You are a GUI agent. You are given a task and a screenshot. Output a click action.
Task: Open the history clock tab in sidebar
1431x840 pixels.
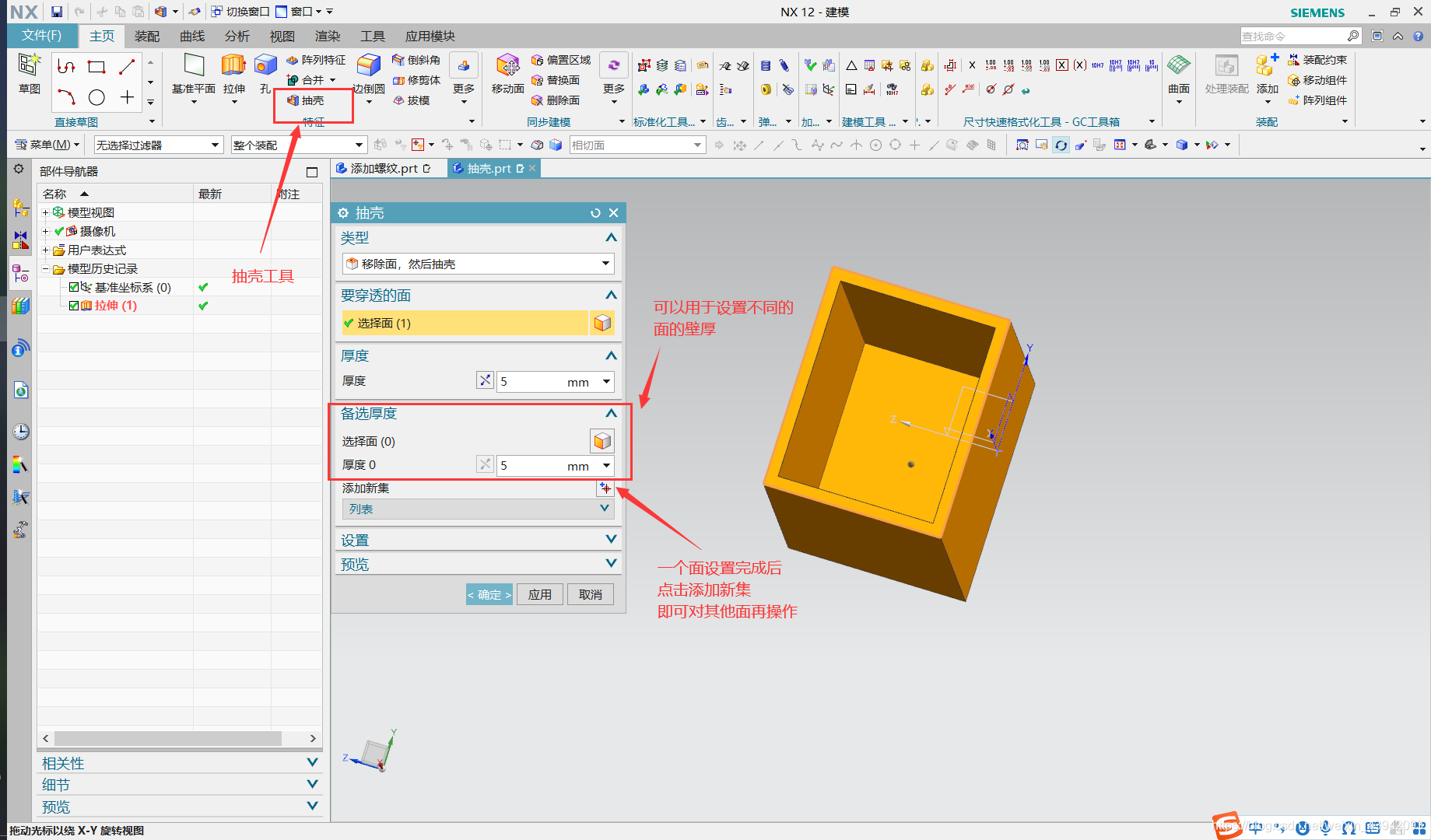pyautogui.click(x=21, y=431)
